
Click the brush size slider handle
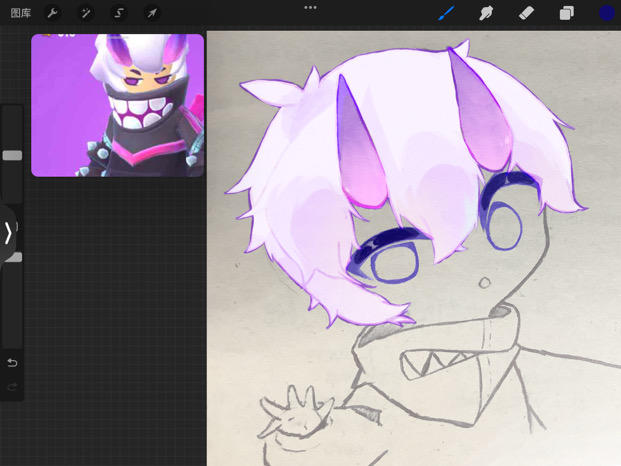[12, 155]
